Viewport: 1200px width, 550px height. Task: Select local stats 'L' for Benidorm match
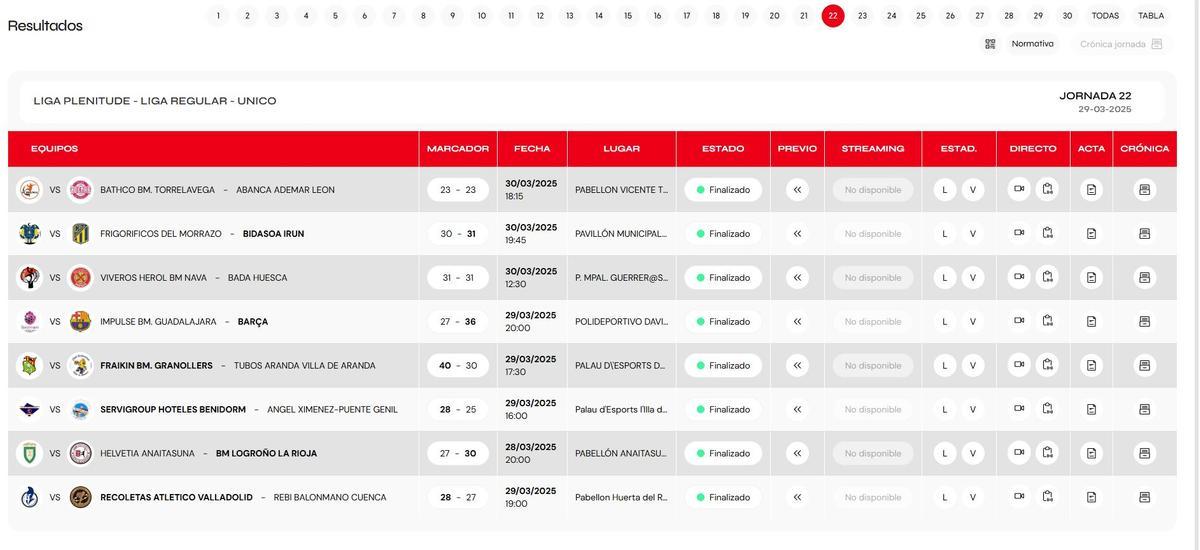944,410
